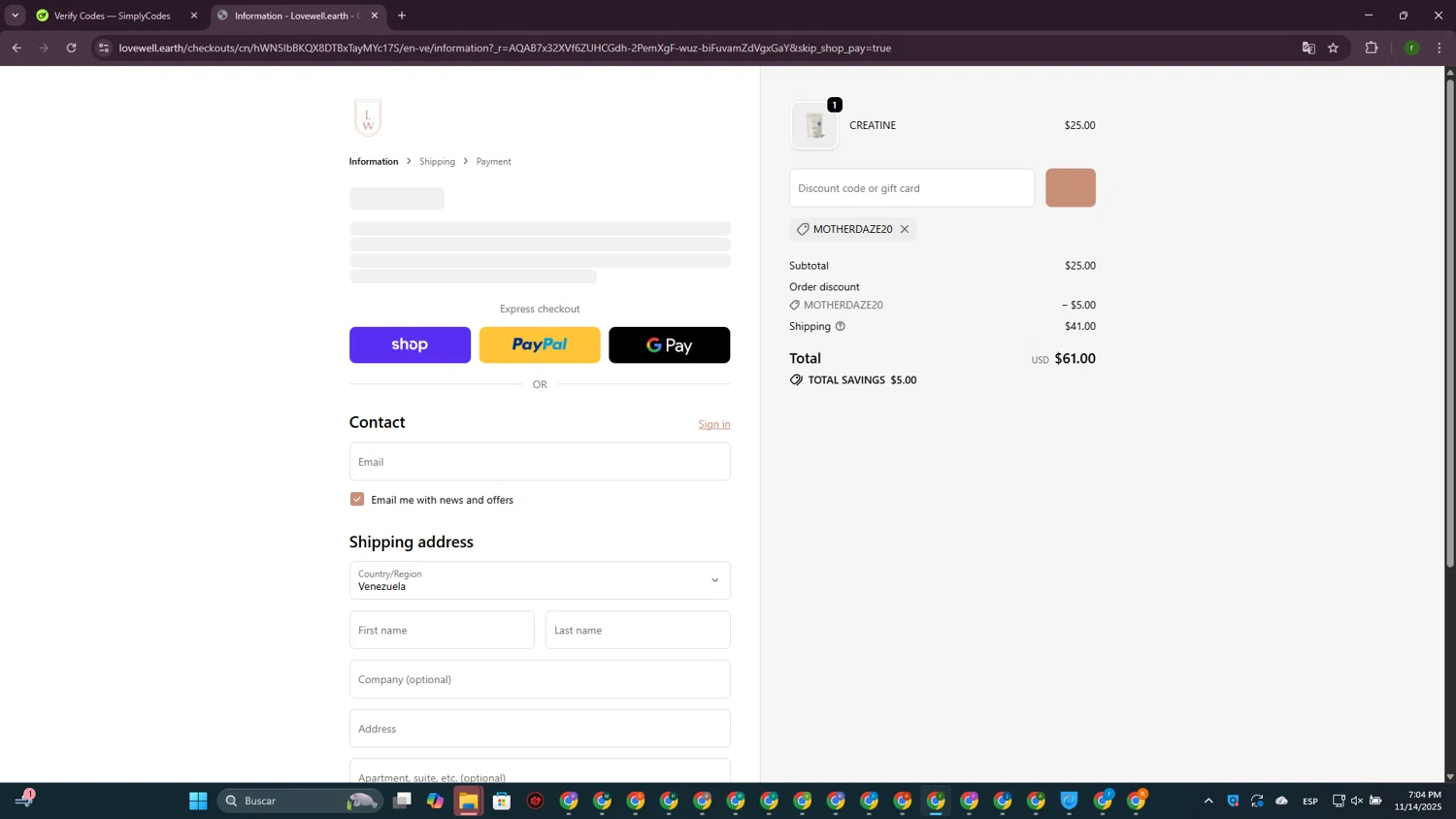The width and height of the screenshot is (1456, 819).
Task: Open a new browser tab
Action: tap(402, 16)
